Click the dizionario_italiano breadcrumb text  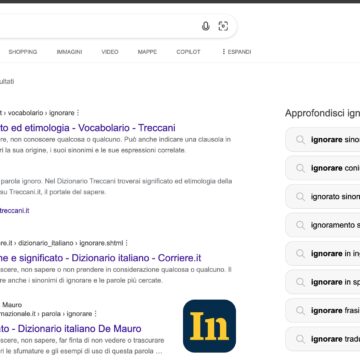(46, 243)
